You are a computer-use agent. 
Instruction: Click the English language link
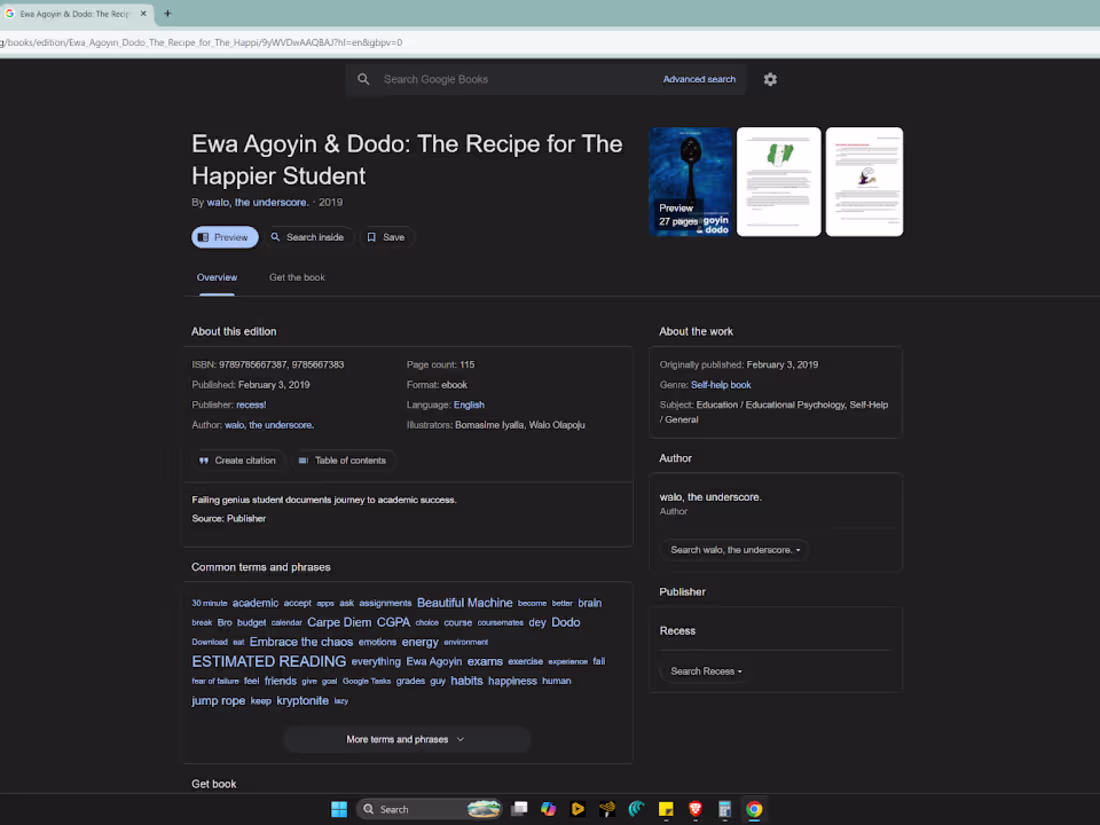(x=469, y=404)
